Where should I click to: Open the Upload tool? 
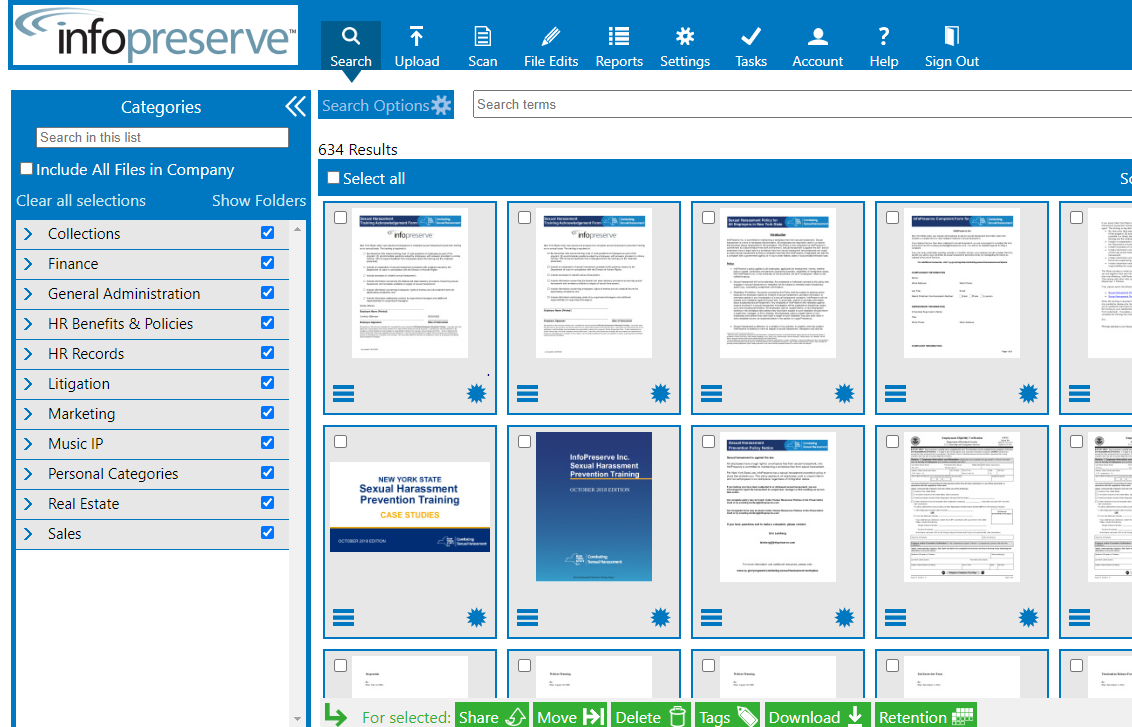(417, 42)
